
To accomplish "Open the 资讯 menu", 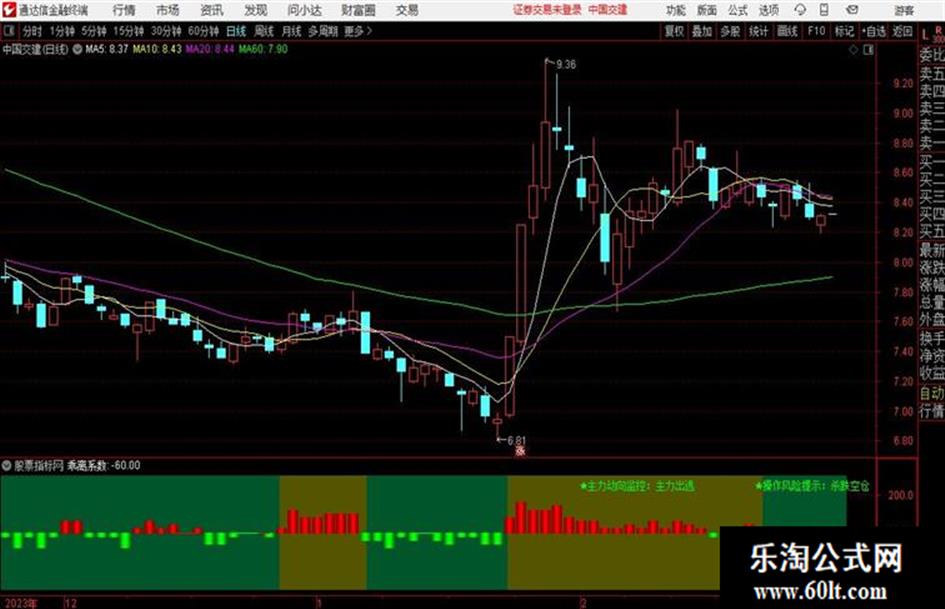I will [212, 10].
